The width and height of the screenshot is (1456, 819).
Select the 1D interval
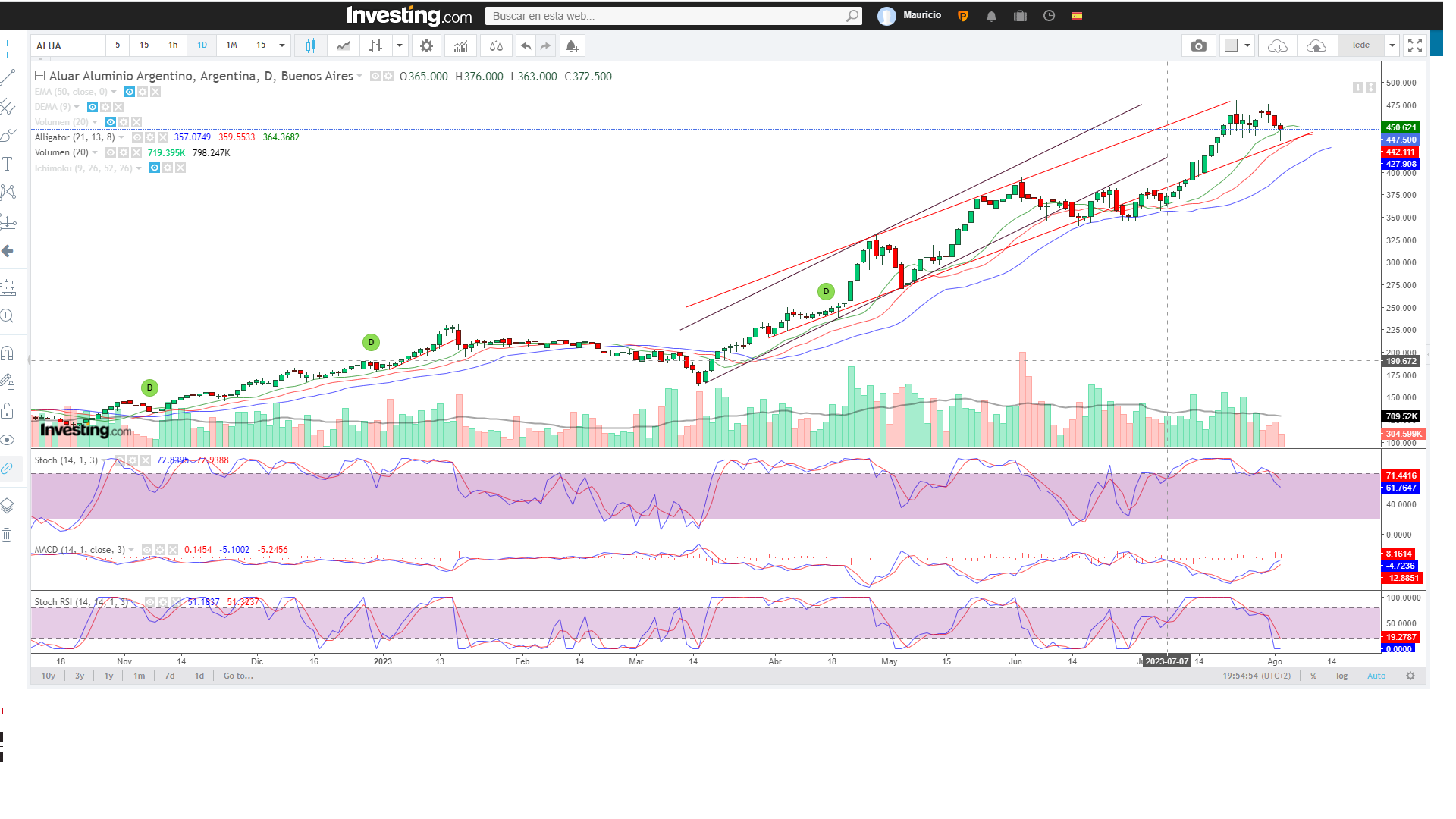click(202, 45)
